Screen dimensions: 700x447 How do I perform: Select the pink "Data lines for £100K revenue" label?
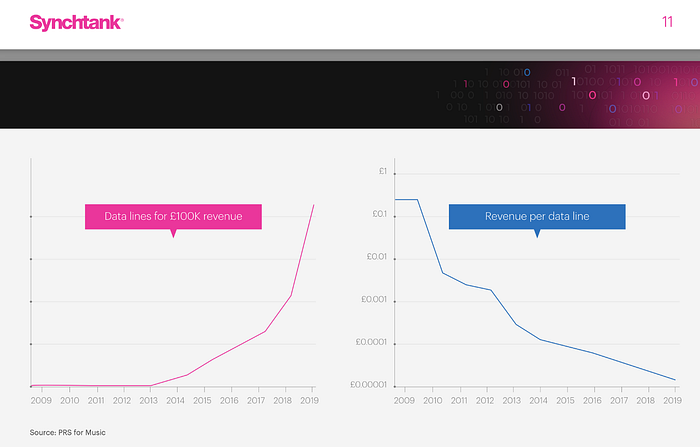[173, 217]
